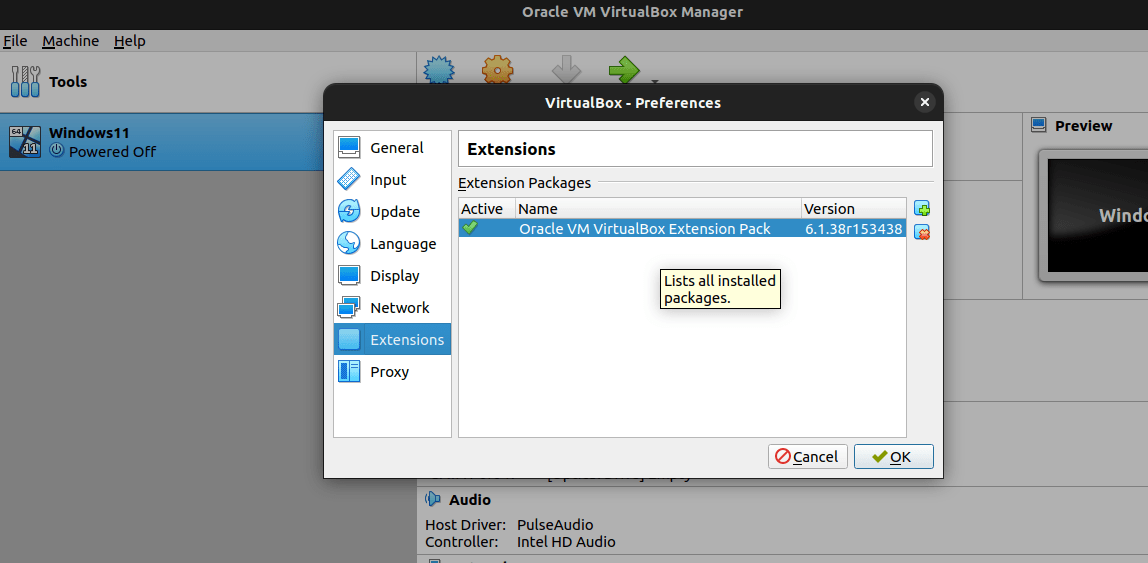Image resolution: width=1148 pixels, height=563 pixels.
Task: Open Update preferences section
Action: point(392,212)
